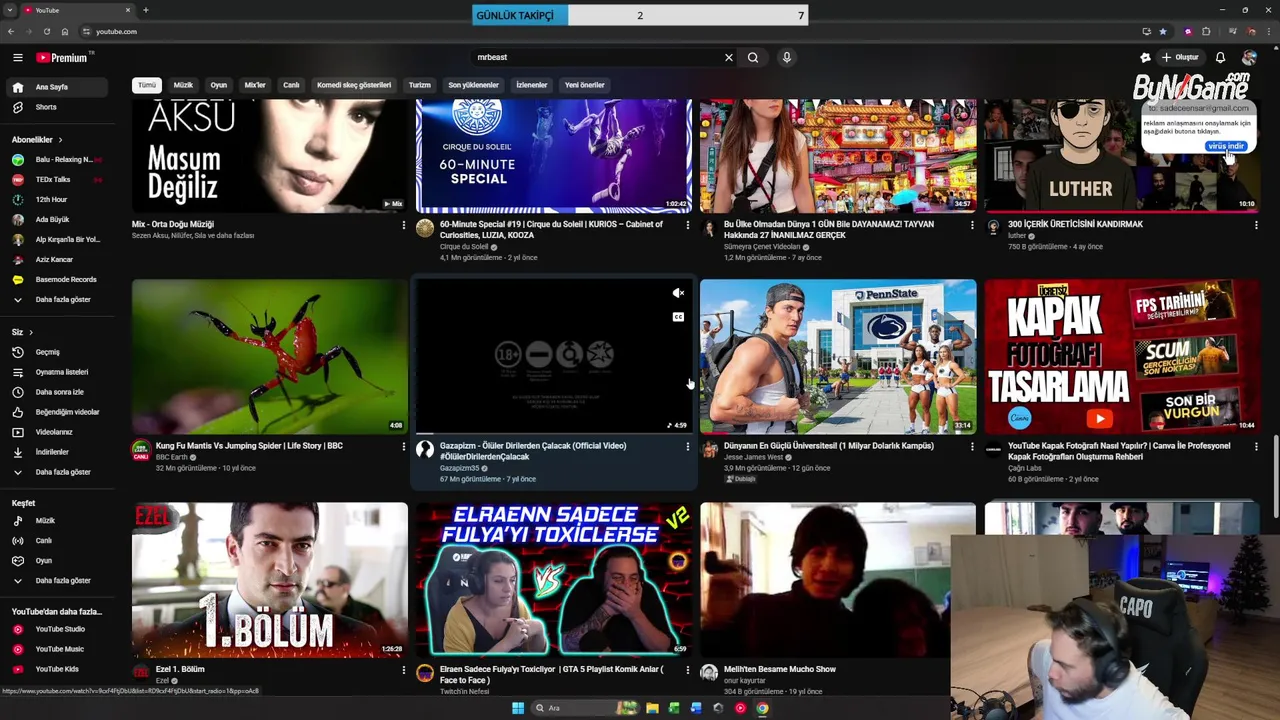1280x720 pixels.
Task: Play Kung Fu Mantis spider thumbnail
Action: (270, 356)
